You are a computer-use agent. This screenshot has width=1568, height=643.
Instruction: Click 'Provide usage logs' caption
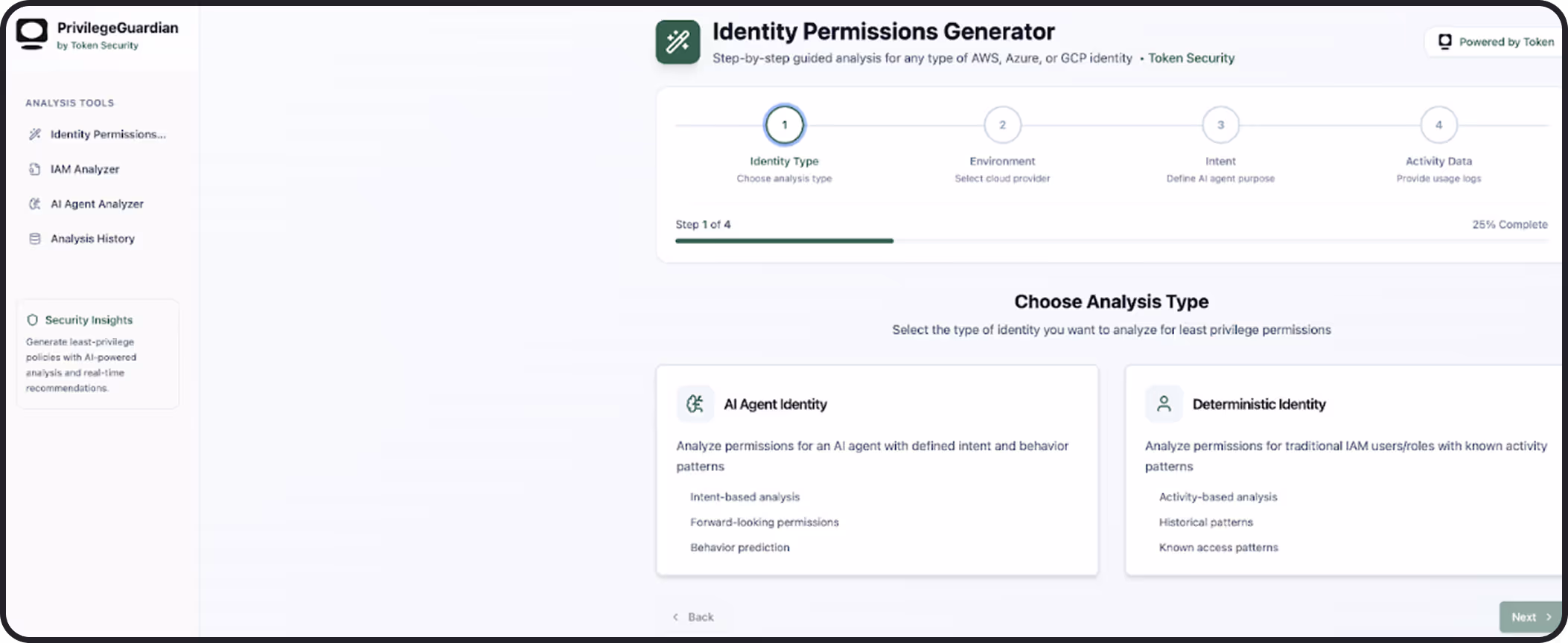[x=1438, y=179]
